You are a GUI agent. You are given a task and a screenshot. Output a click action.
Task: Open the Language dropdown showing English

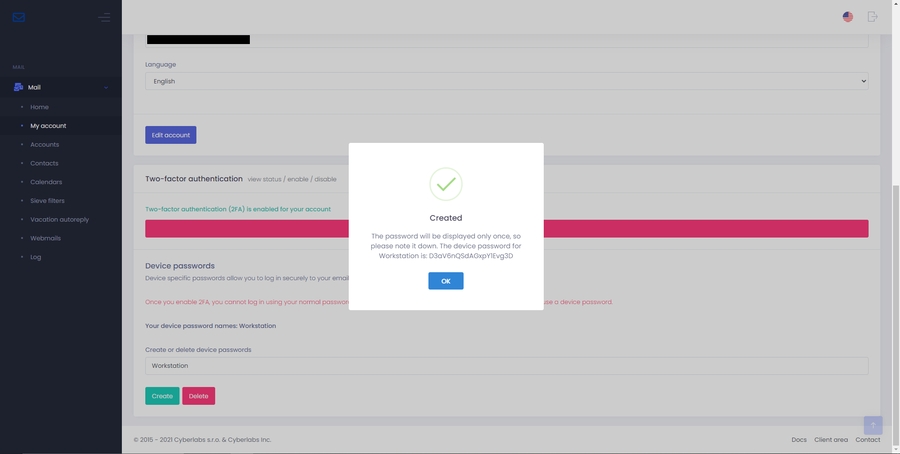(x=506, y=81)
